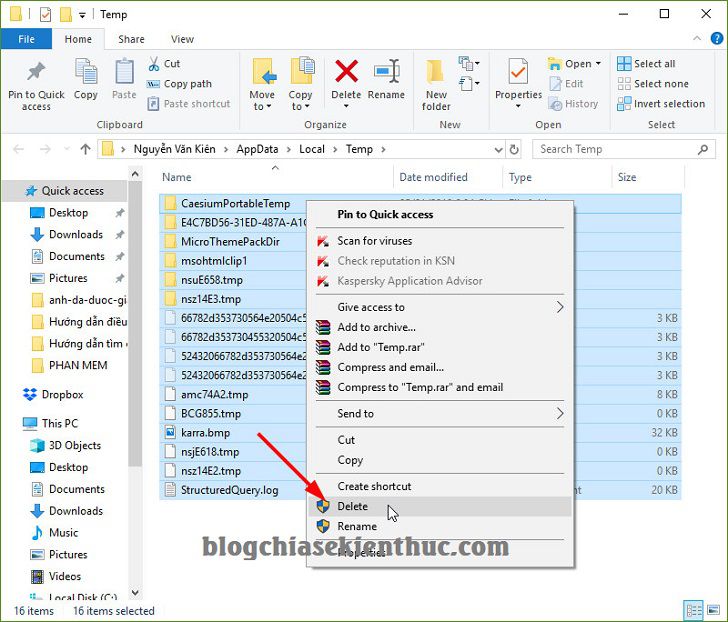
Task: Switch to large icons view toggle
Action: click(713, 609)
